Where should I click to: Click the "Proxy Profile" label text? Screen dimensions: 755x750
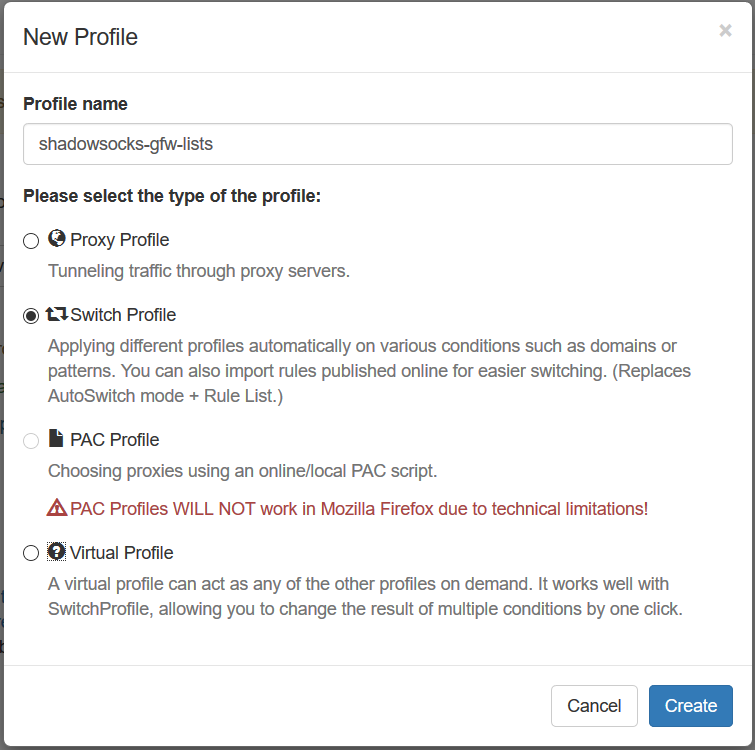(120, 240)
